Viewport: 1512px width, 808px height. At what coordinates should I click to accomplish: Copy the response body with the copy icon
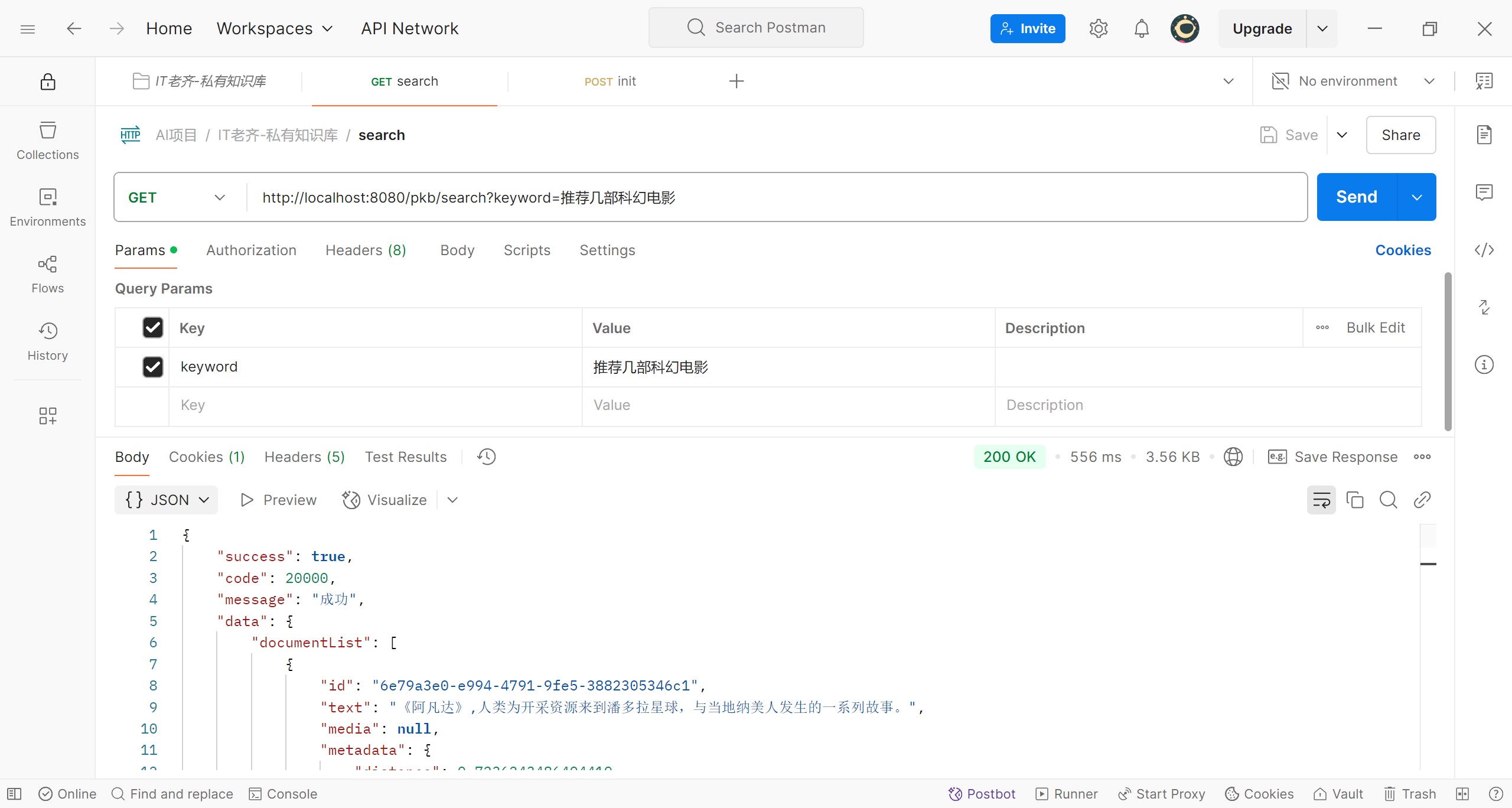tap(1354, 500)
